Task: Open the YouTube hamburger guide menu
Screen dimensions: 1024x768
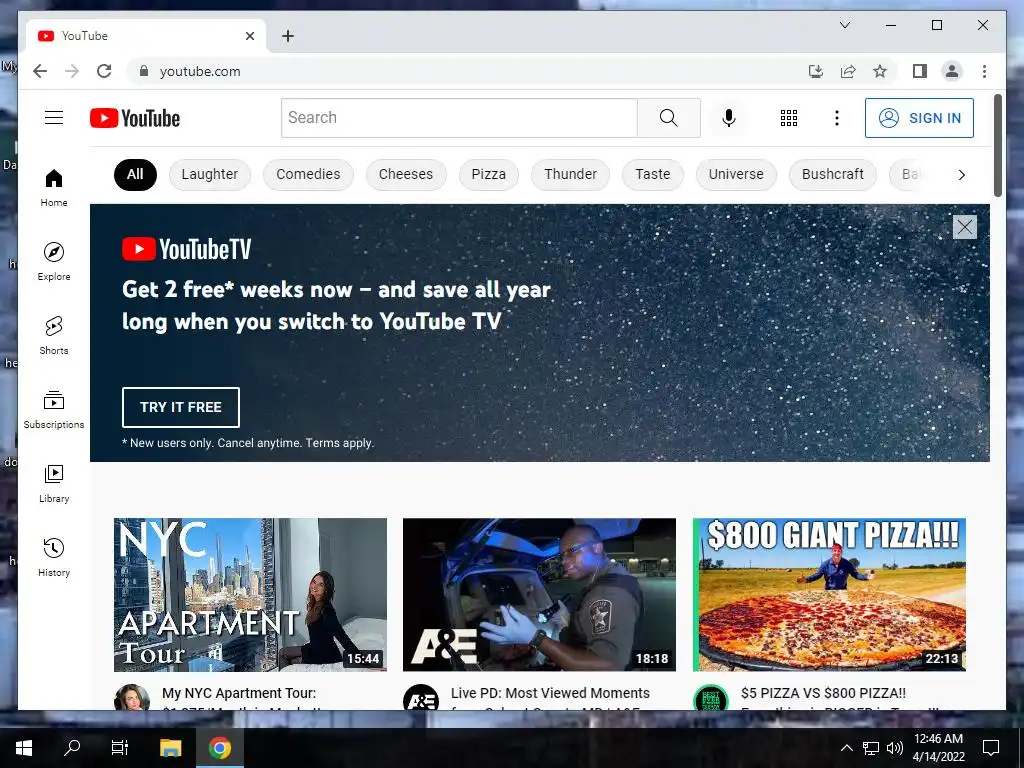Action: click(x=54, y=118)
